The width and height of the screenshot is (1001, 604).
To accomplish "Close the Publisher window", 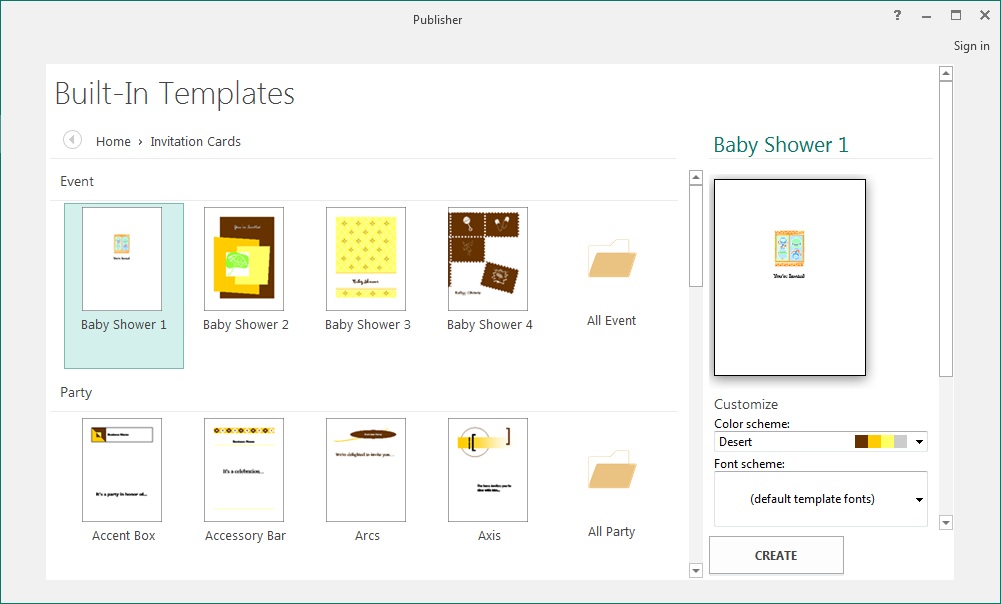I will pos(985,15).
